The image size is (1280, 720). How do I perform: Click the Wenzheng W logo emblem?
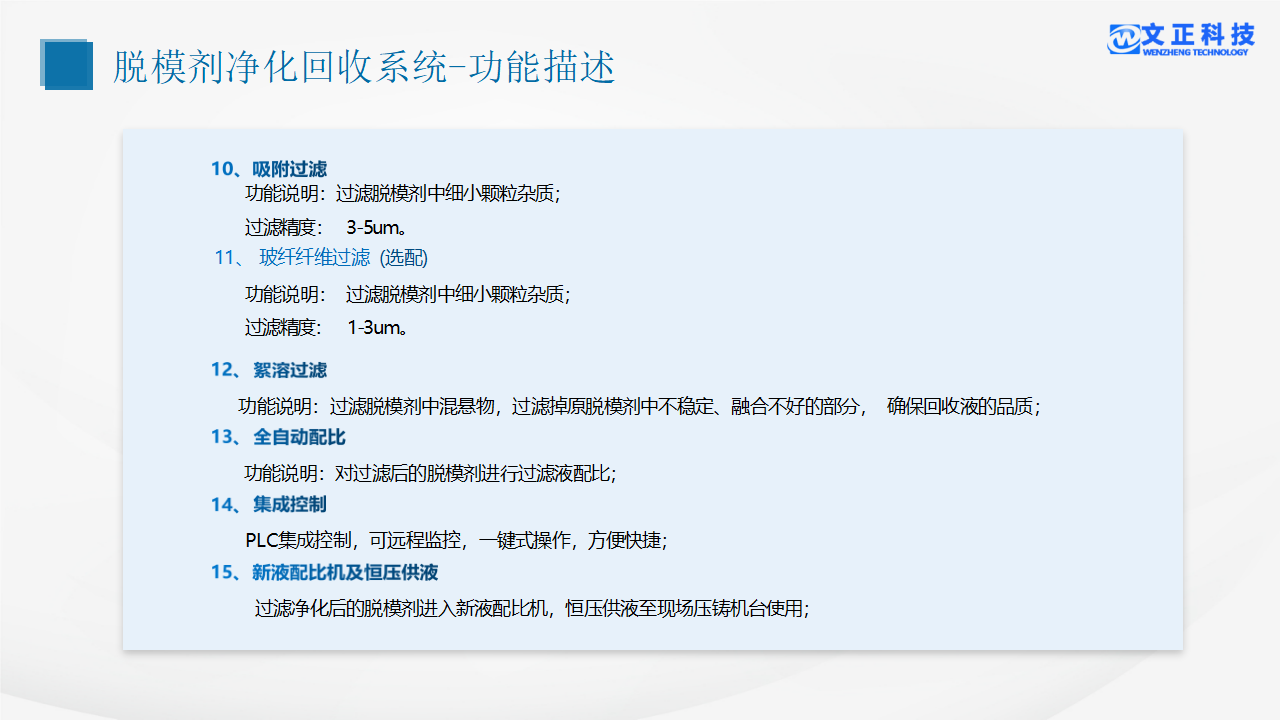pyautogui.click(x=1124, y=38)
